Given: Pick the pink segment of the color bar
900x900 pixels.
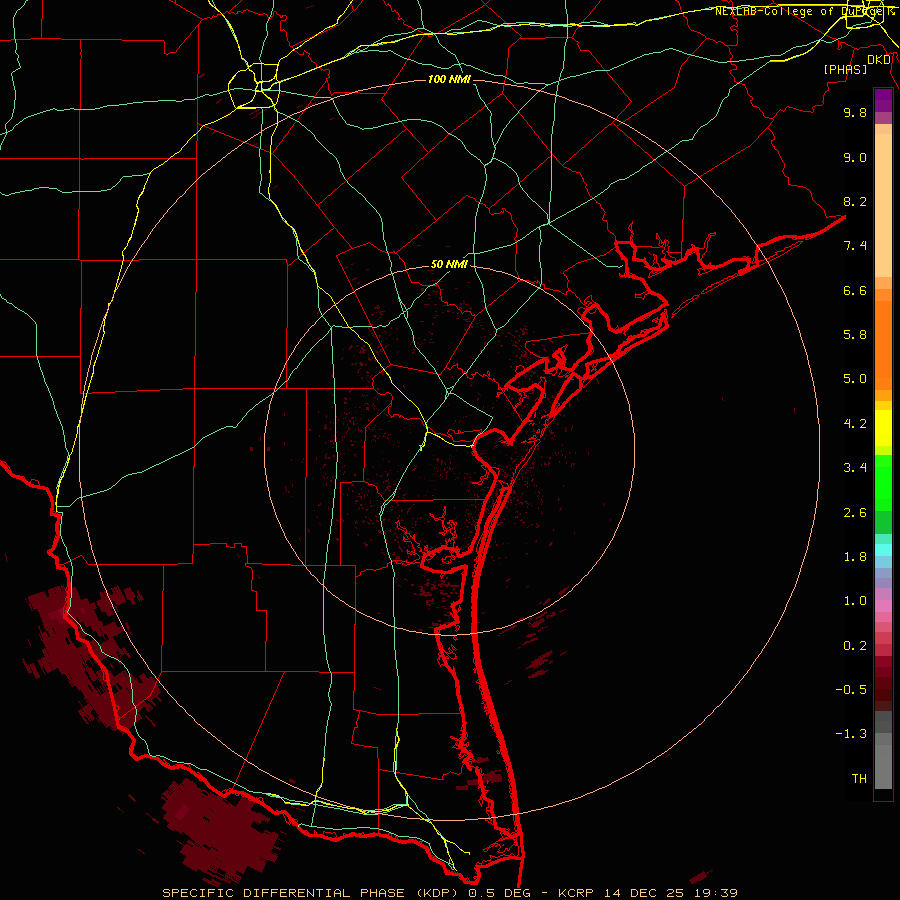Looking at the screenshot, I should coord(883,606).
